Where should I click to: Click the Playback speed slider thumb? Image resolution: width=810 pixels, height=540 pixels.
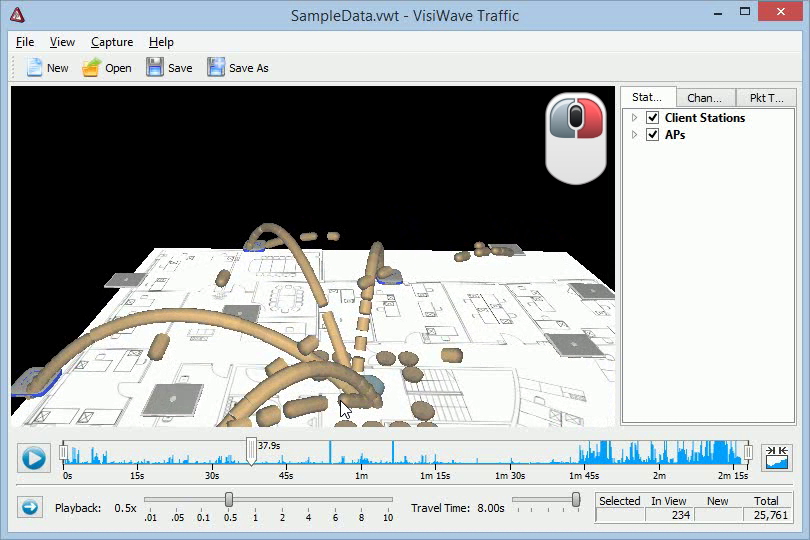point(229,499)
